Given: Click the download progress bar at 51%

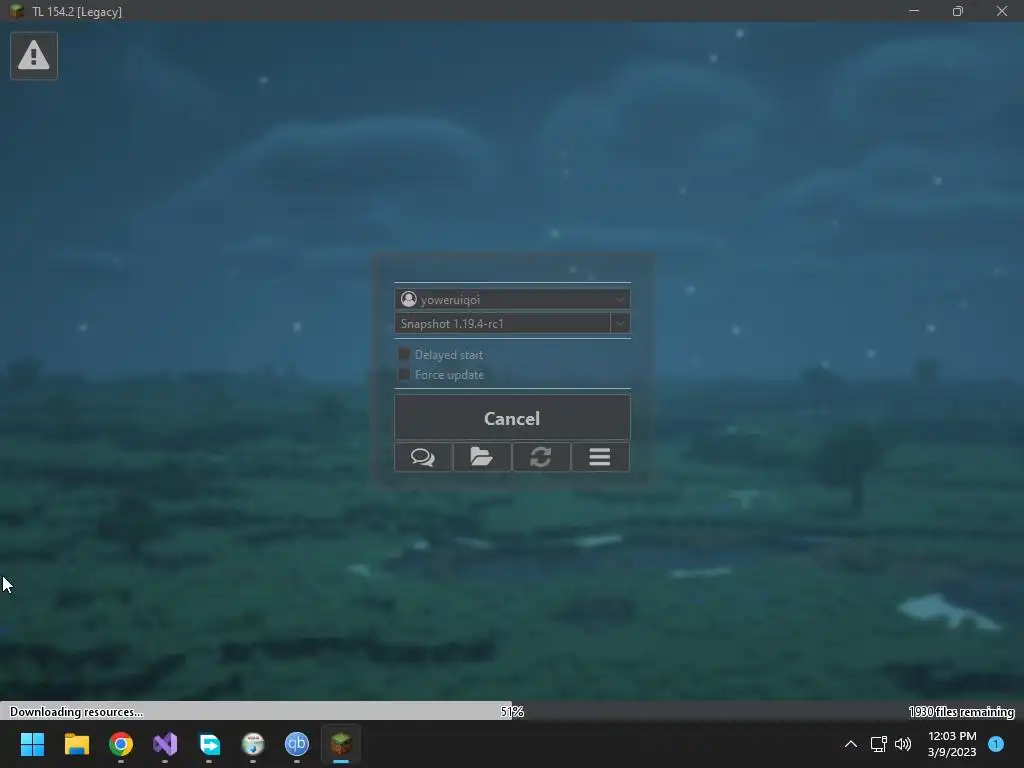Looking at the screenshot, I should click(512, 711).
